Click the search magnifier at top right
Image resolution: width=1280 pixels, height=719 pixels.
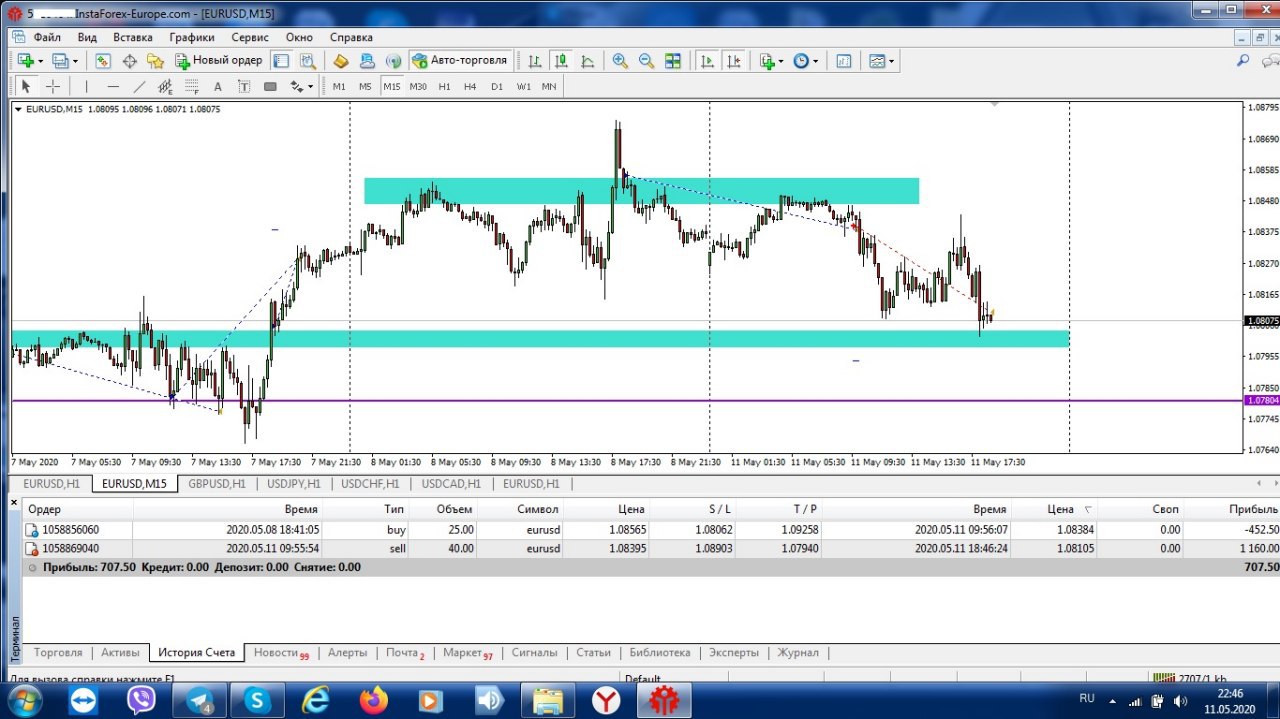tap(1243, 61)
